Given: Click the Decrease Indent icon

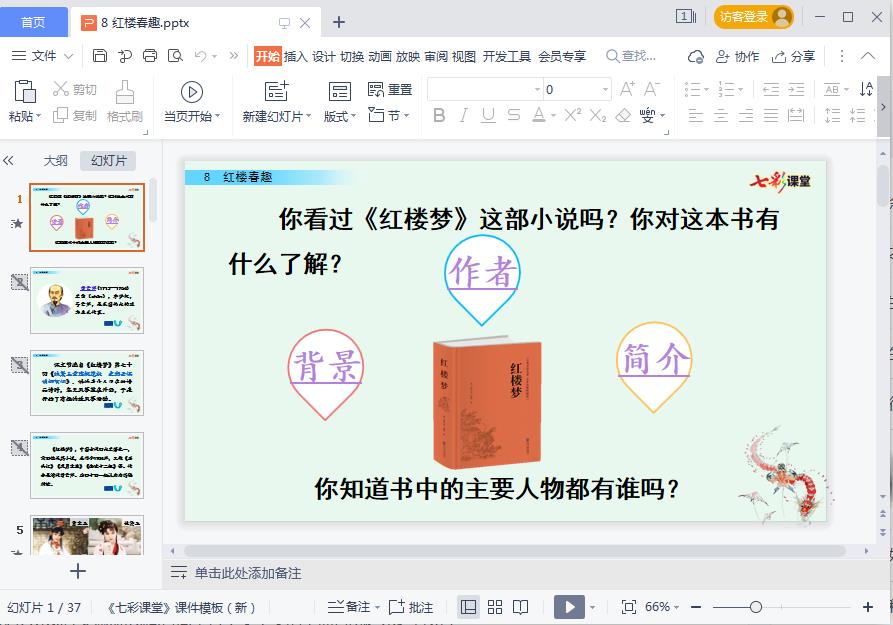Looking at the screenshot, I should pos(771,89).
